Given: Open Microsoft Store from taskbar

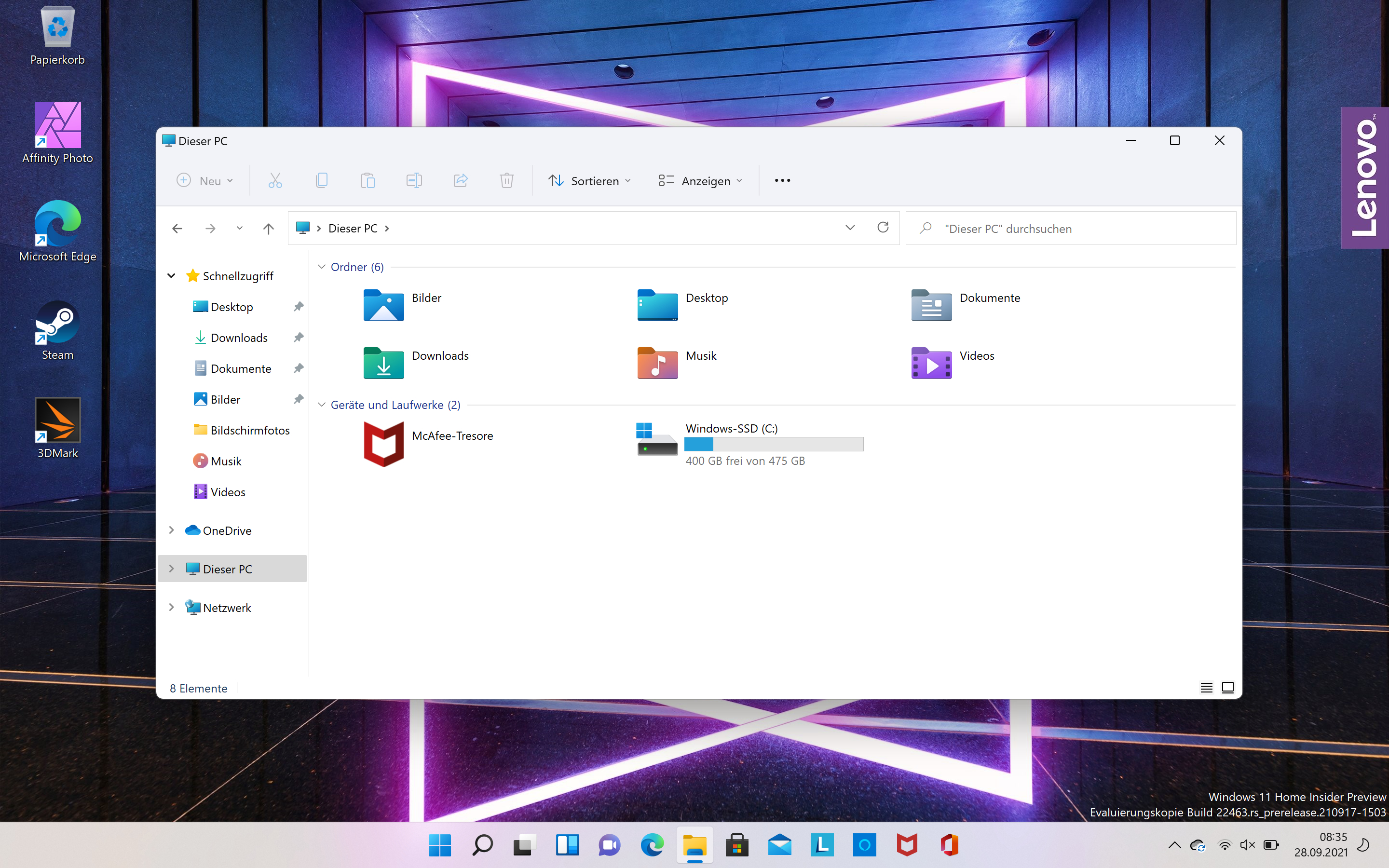Looking at the screenshot, I should (737, 845).
